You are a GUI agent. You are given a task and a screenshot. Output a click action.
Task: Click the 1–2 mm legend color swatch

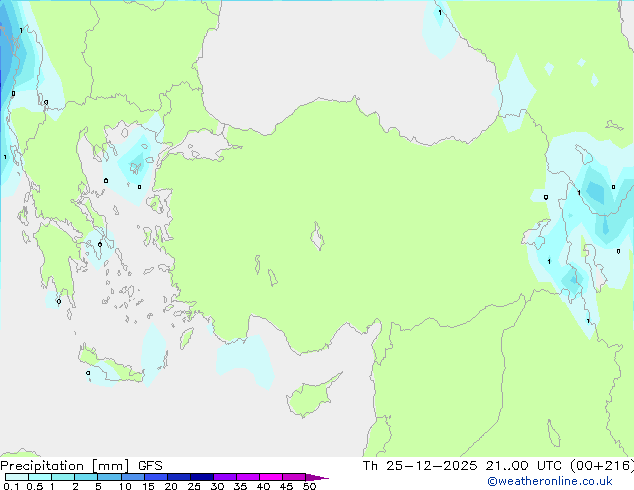(x=63, y=477)
